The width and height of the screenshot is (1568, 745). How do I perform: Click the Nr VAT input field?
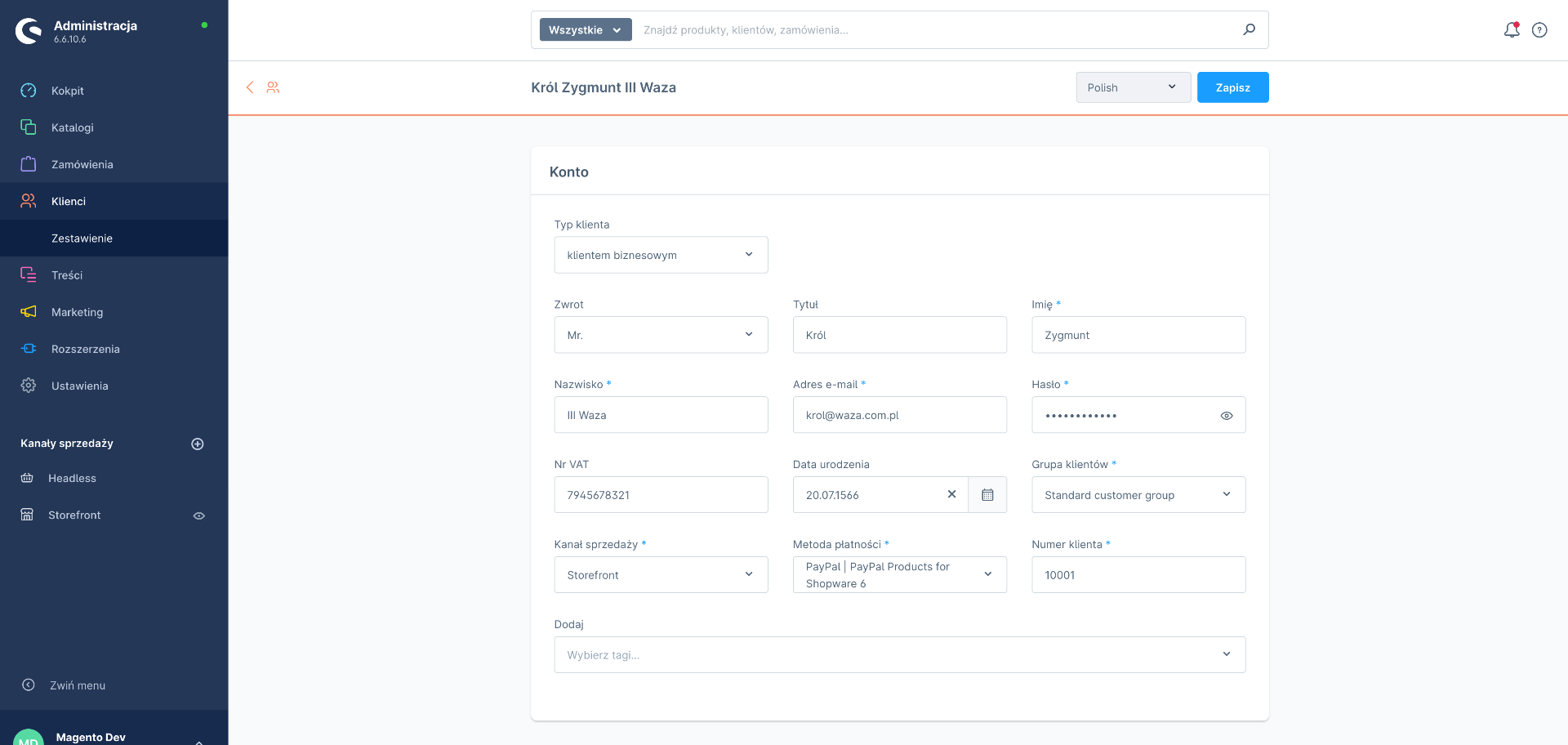pos(661,495)
